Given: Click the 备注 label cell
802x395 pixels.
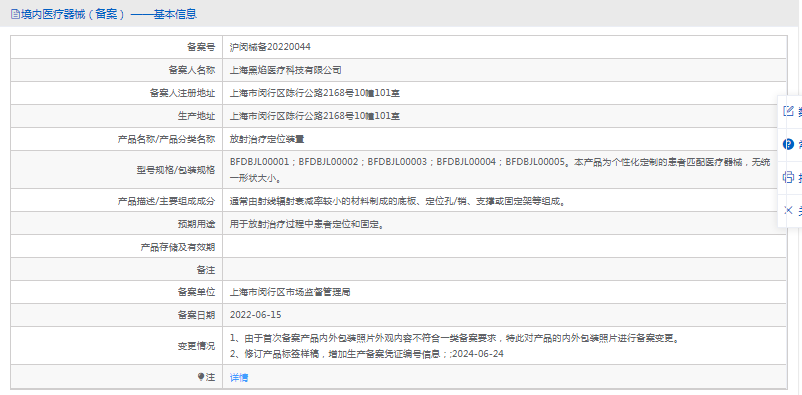Looking at the screenshot, I should (x=117, y=269).
